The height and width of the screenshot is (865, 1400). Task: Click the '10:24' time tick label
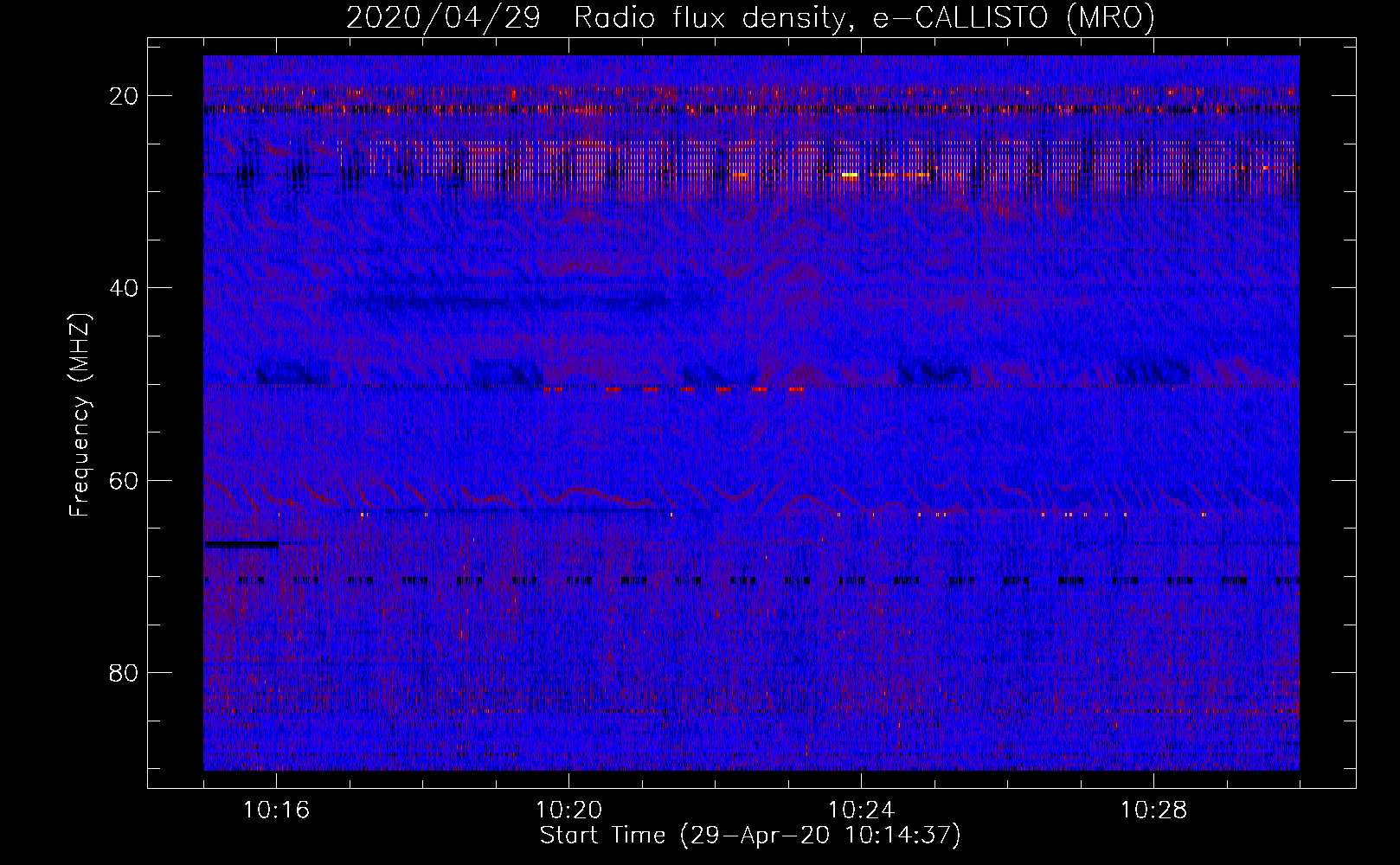861,811
